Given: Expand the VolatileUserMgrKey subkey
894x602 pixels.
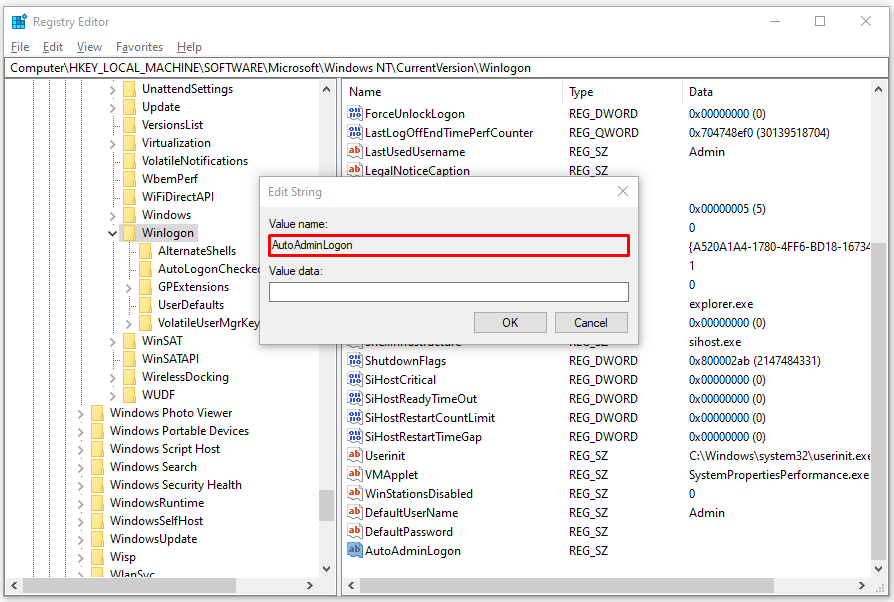Looking at the screenshot, I should click(x=128, y=323).
